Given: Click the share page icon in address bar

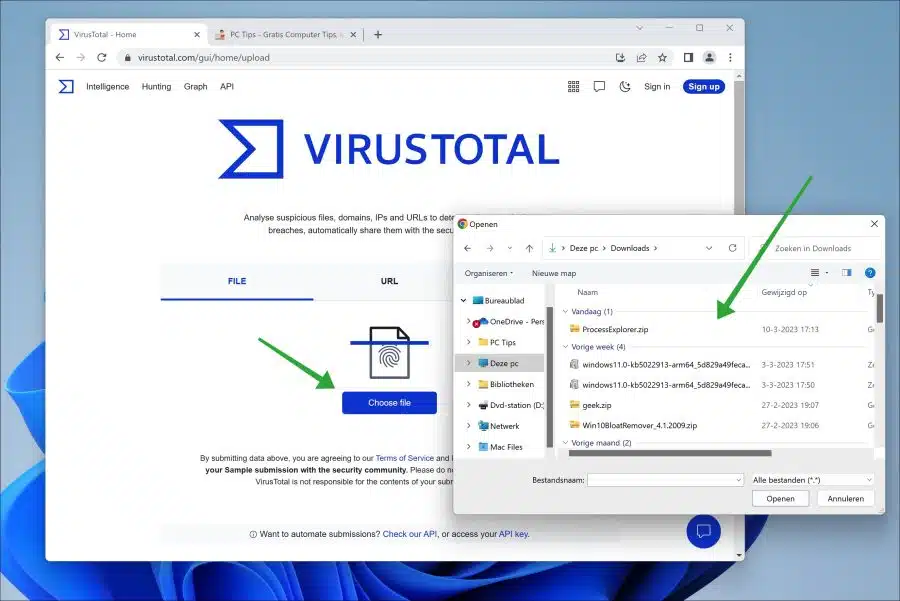Looking at the screenshot, I should click(x=641, y=57).
